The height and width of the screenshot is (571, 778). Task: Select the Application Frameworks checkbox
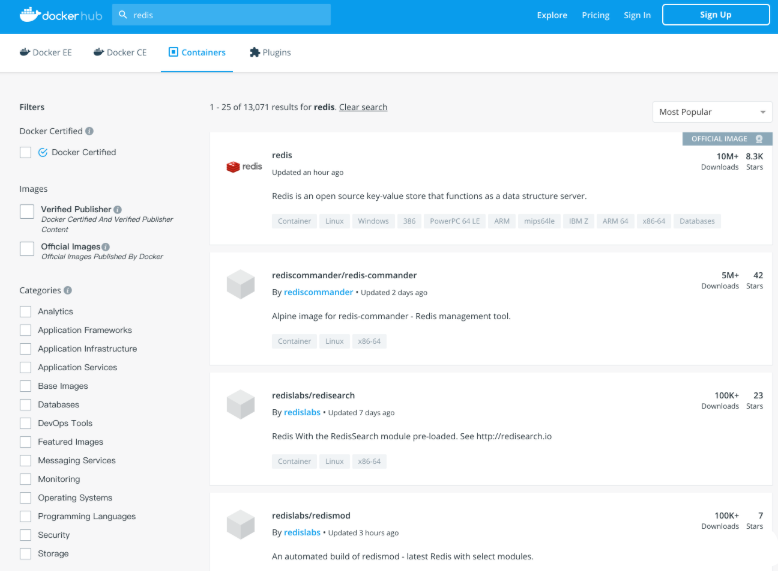(25, 330)
